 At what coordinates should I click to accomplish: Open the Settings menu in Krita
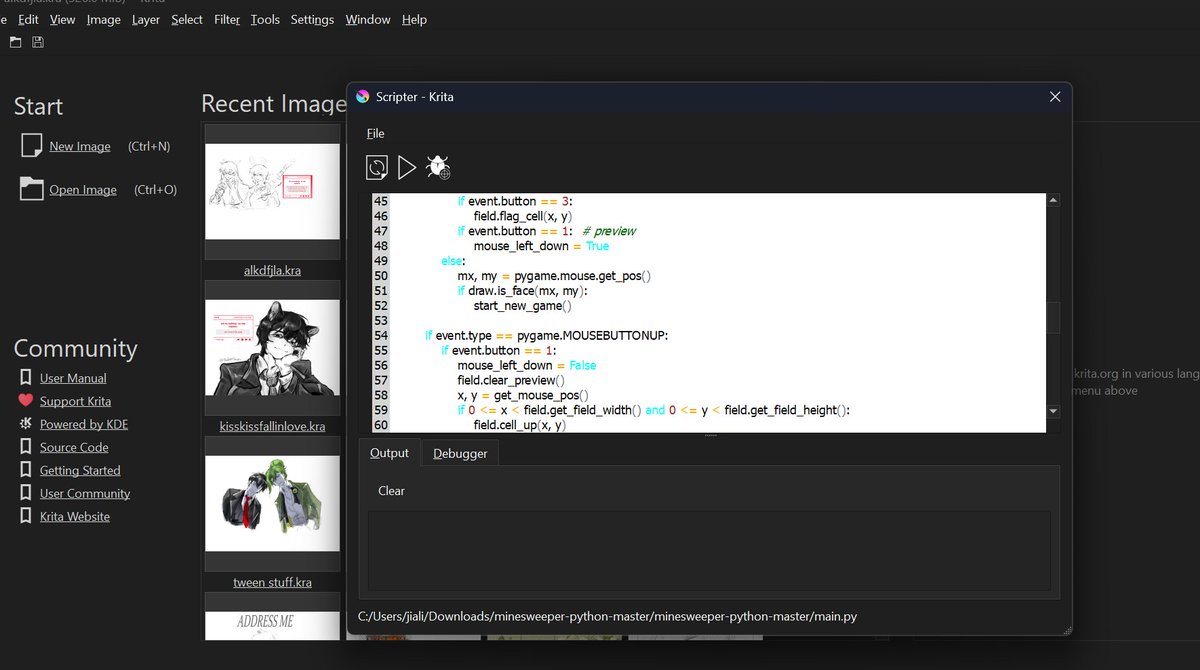coord(312,19)
